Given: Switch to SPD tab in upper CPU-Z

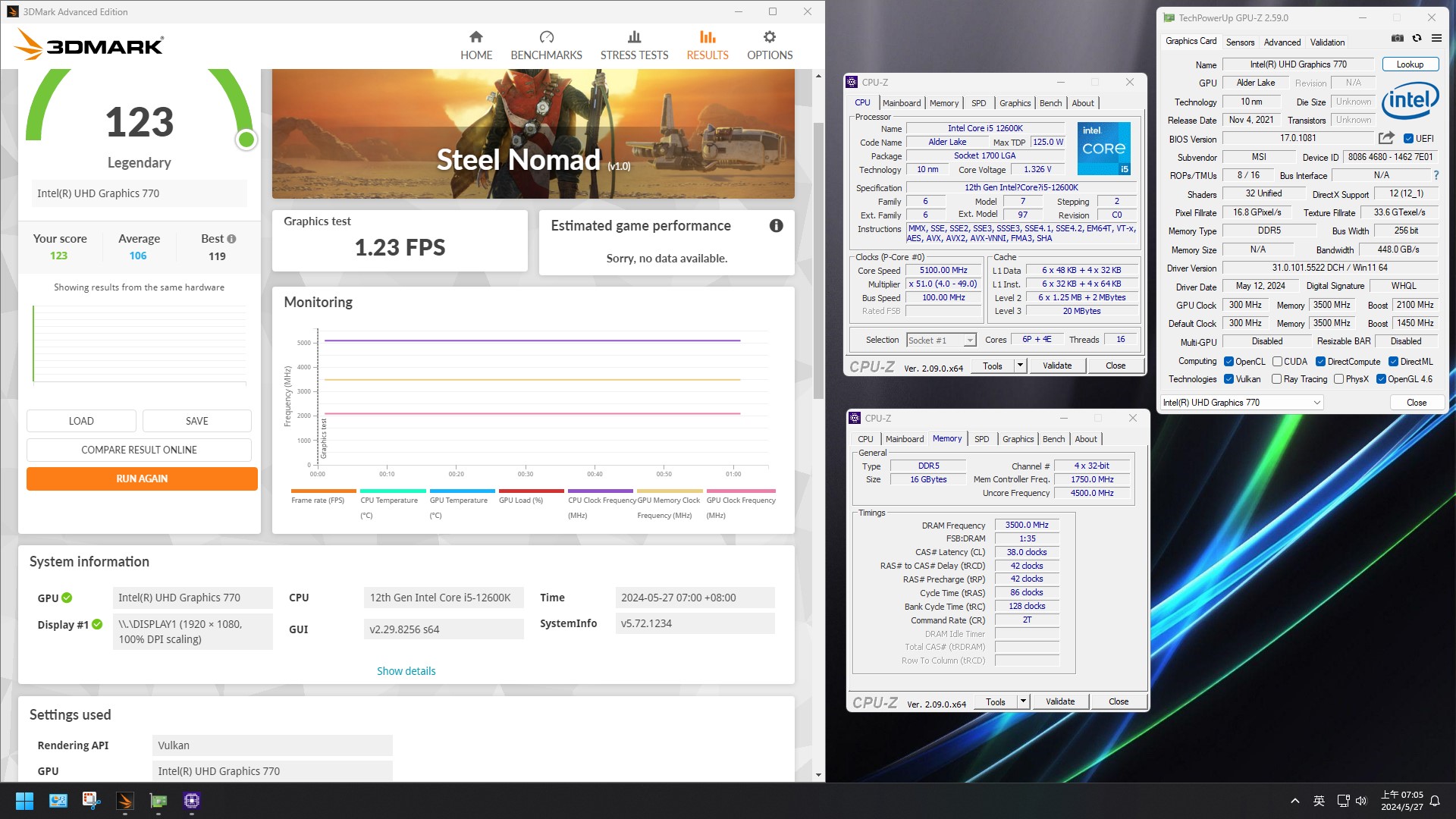Looking at the screenshot, I should [x=979, y=103].
